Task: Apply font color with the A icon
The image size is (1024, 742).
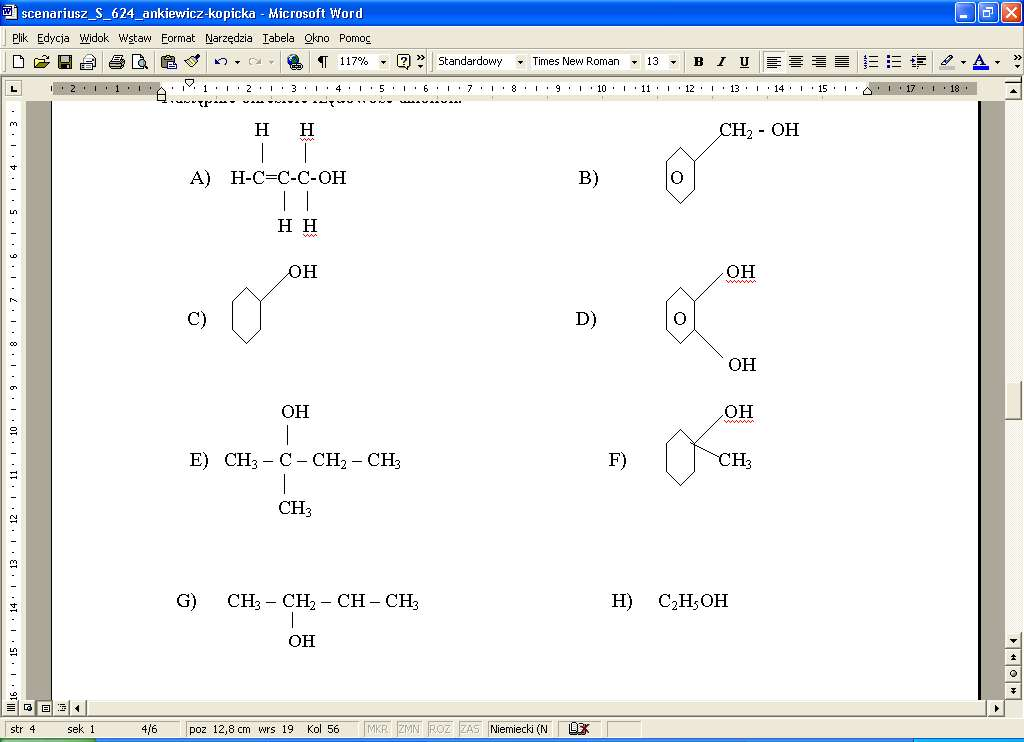Action: (x=980, y=61)
